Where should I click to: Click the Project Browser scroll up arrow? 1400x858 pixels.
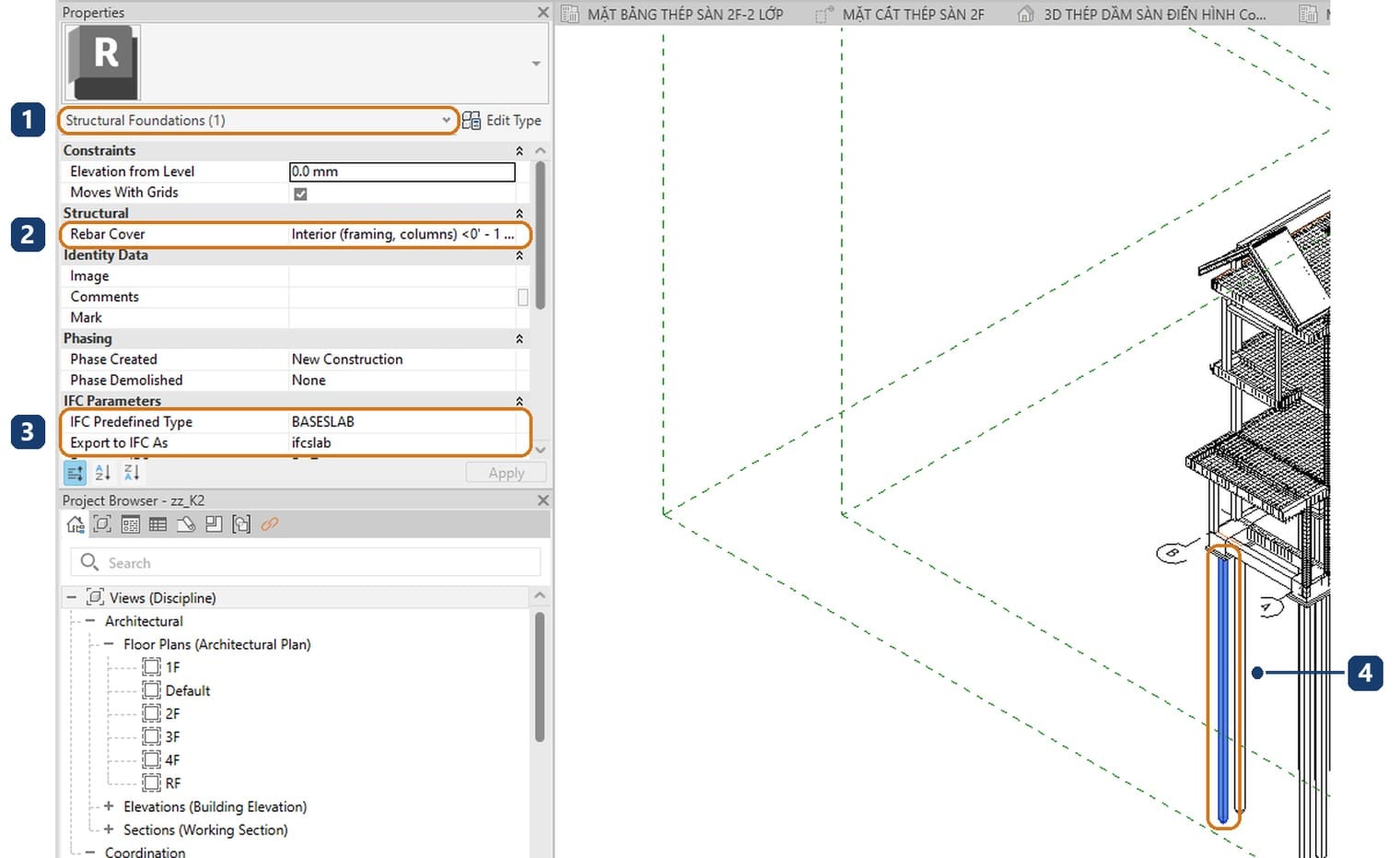click(540, 596)
